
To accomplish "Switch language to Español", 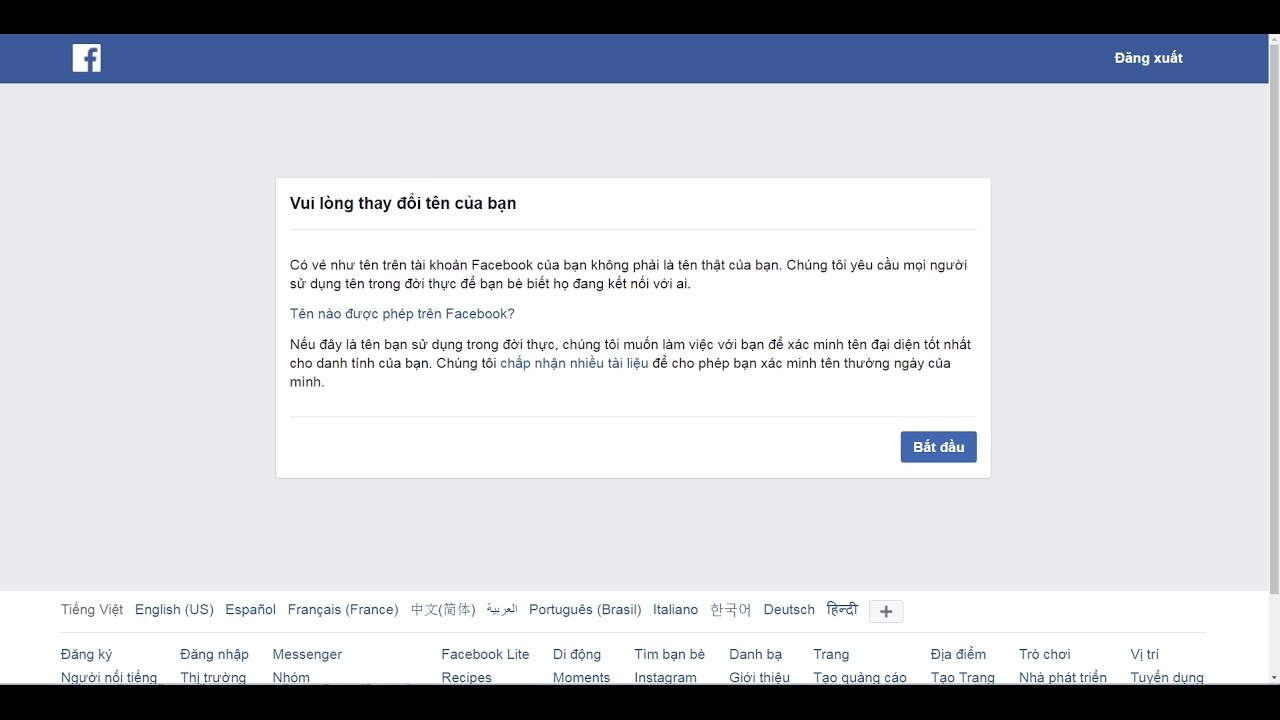I will (250, 609).
